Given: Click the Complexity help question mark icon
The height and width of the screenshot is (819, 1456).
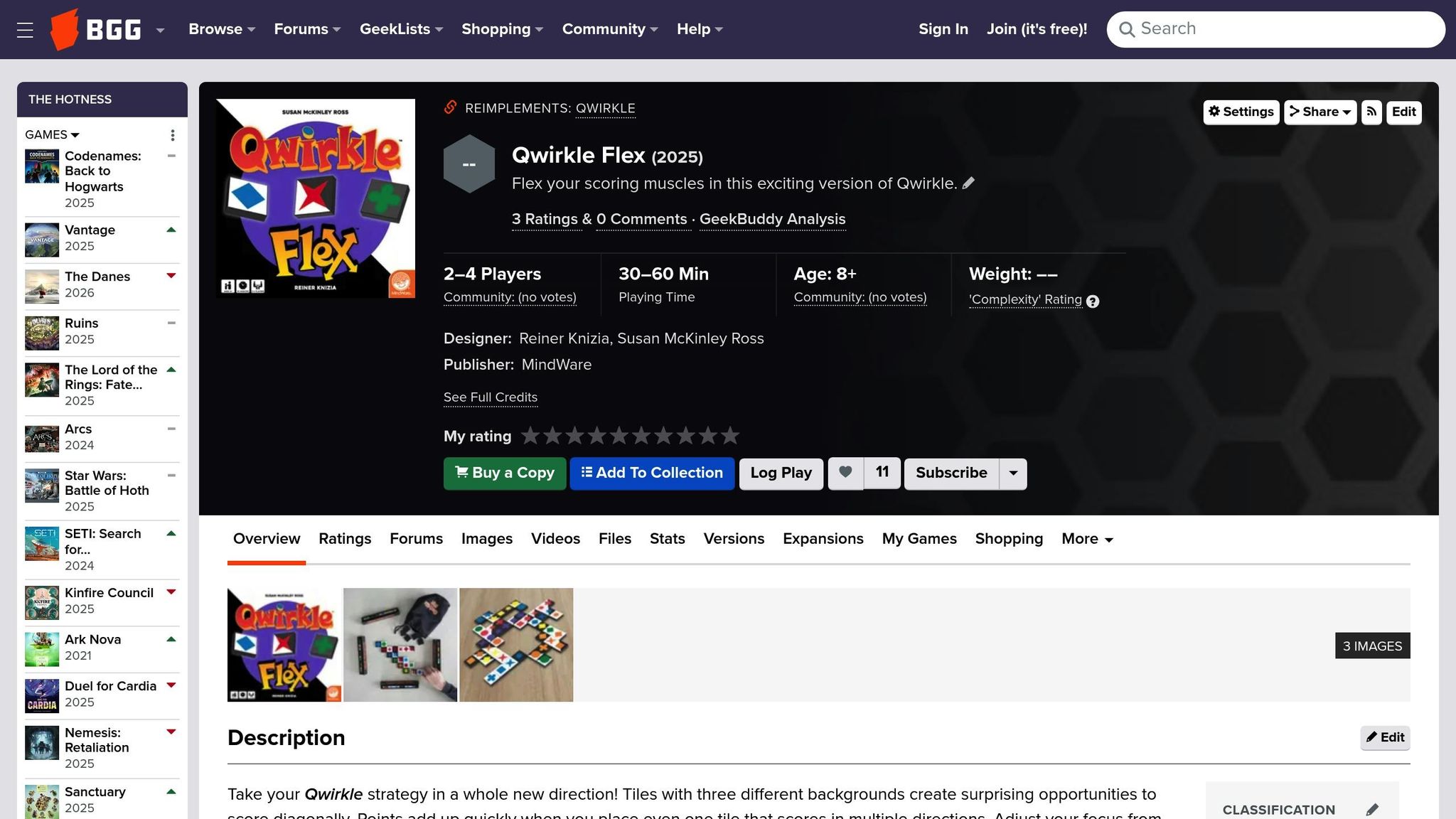Looking at the screenshot, I should [1093, 301].
